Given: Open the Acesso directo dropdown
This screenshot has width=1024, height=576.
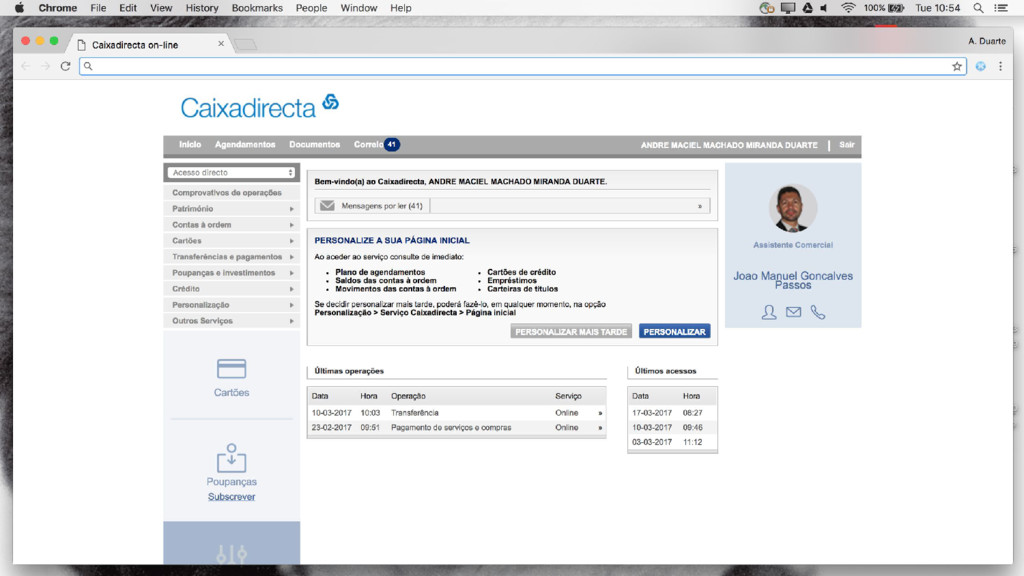Looking at the screenshot, I should [231, 172].
